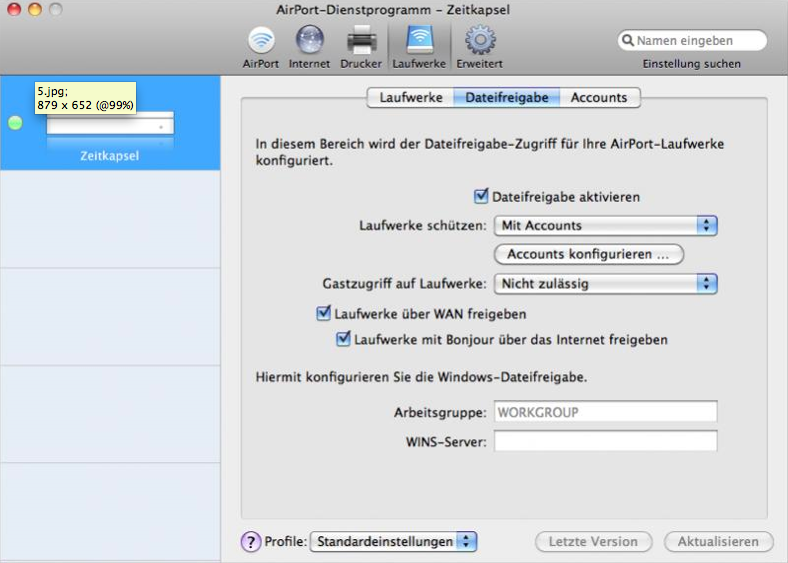Screen dimensions: 788x563
Task: Open the AirPort toolbar icon
Action: 261,42
